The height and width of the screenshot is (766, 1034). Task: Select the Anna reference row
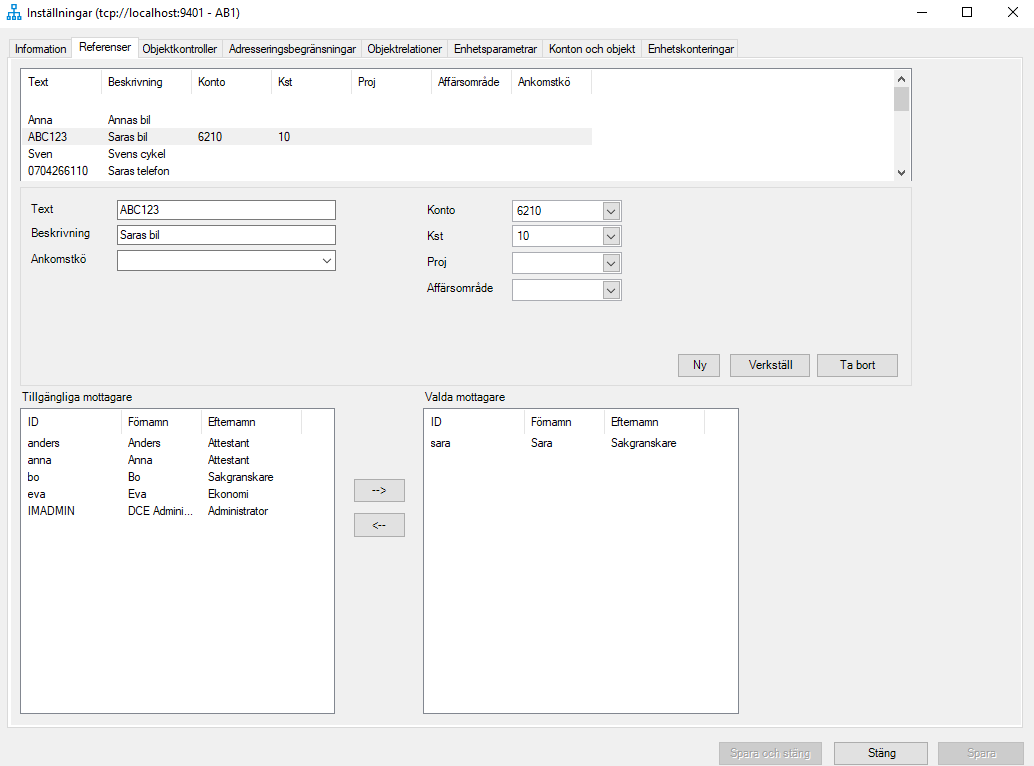[x=60, y=119]
